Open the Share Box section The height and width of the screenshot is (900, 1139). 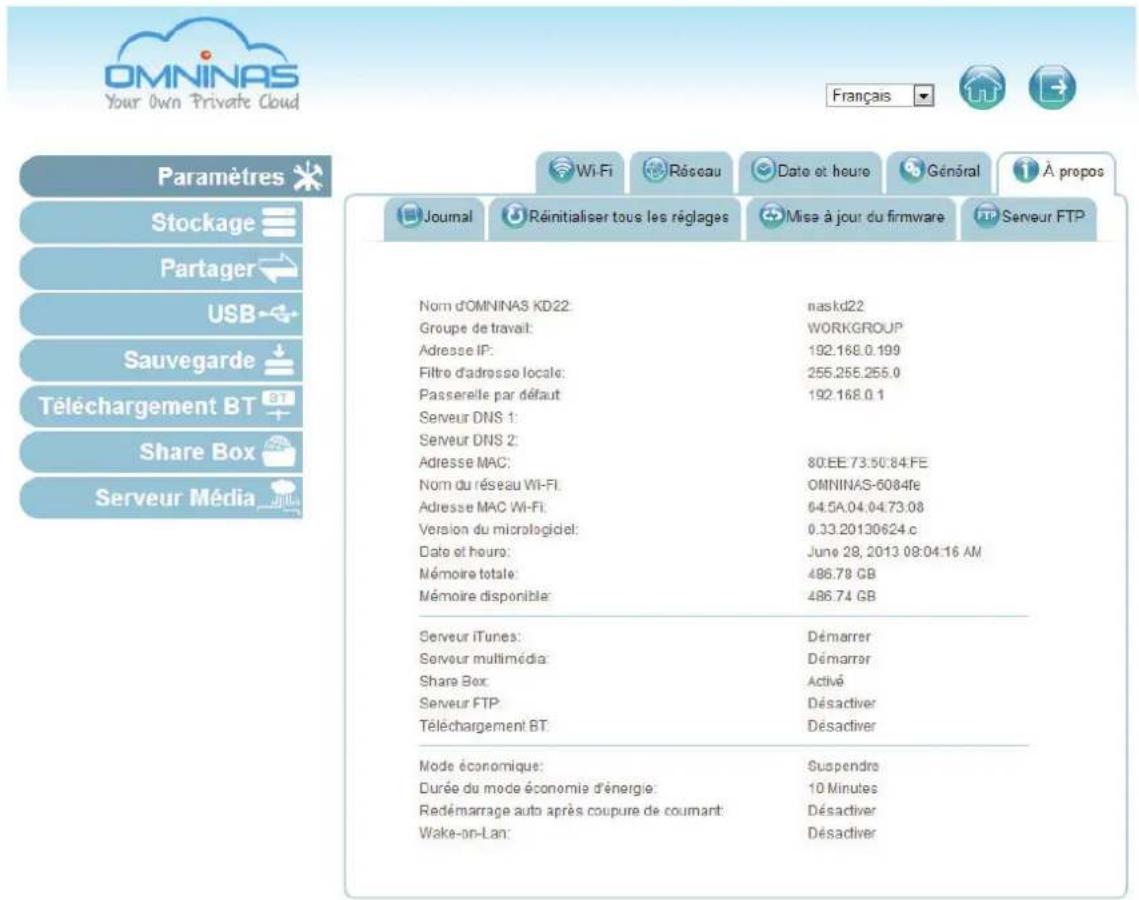click(x=161, y=451)
